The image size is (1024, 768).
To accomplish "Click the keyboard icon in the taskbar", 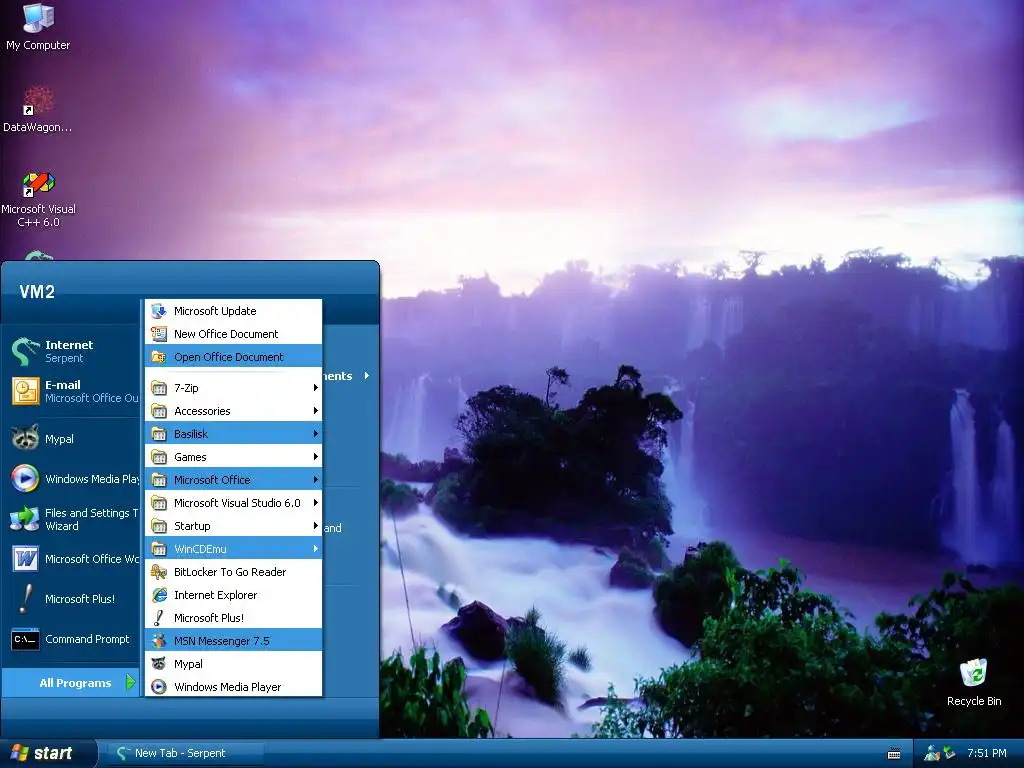I will pos(894,754).
